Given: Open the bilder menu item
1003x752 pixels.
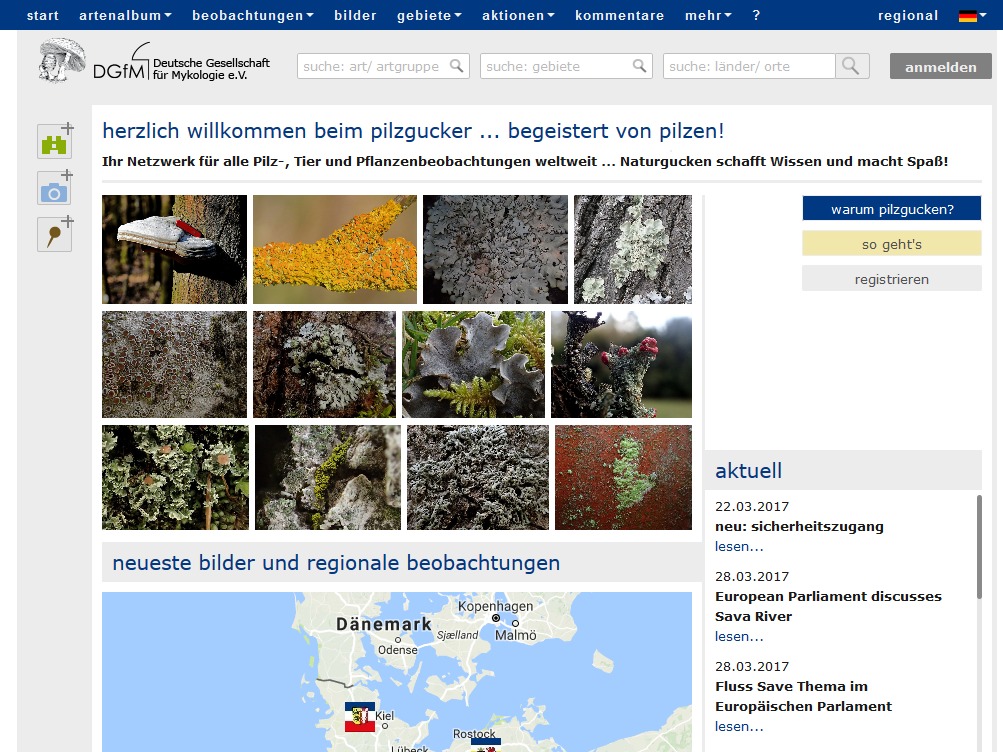Looking at the screenshot, I should (355, 15).
